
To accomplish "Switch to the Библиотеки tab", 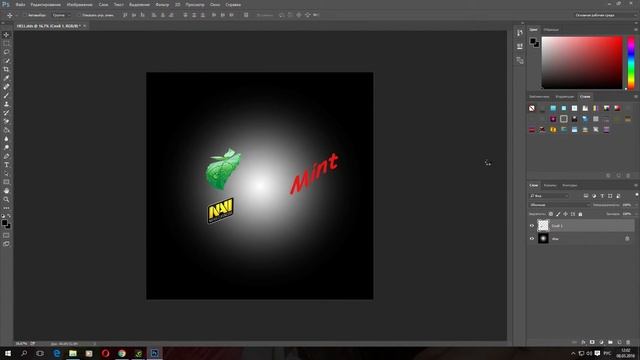I will [x=539, y=97].
